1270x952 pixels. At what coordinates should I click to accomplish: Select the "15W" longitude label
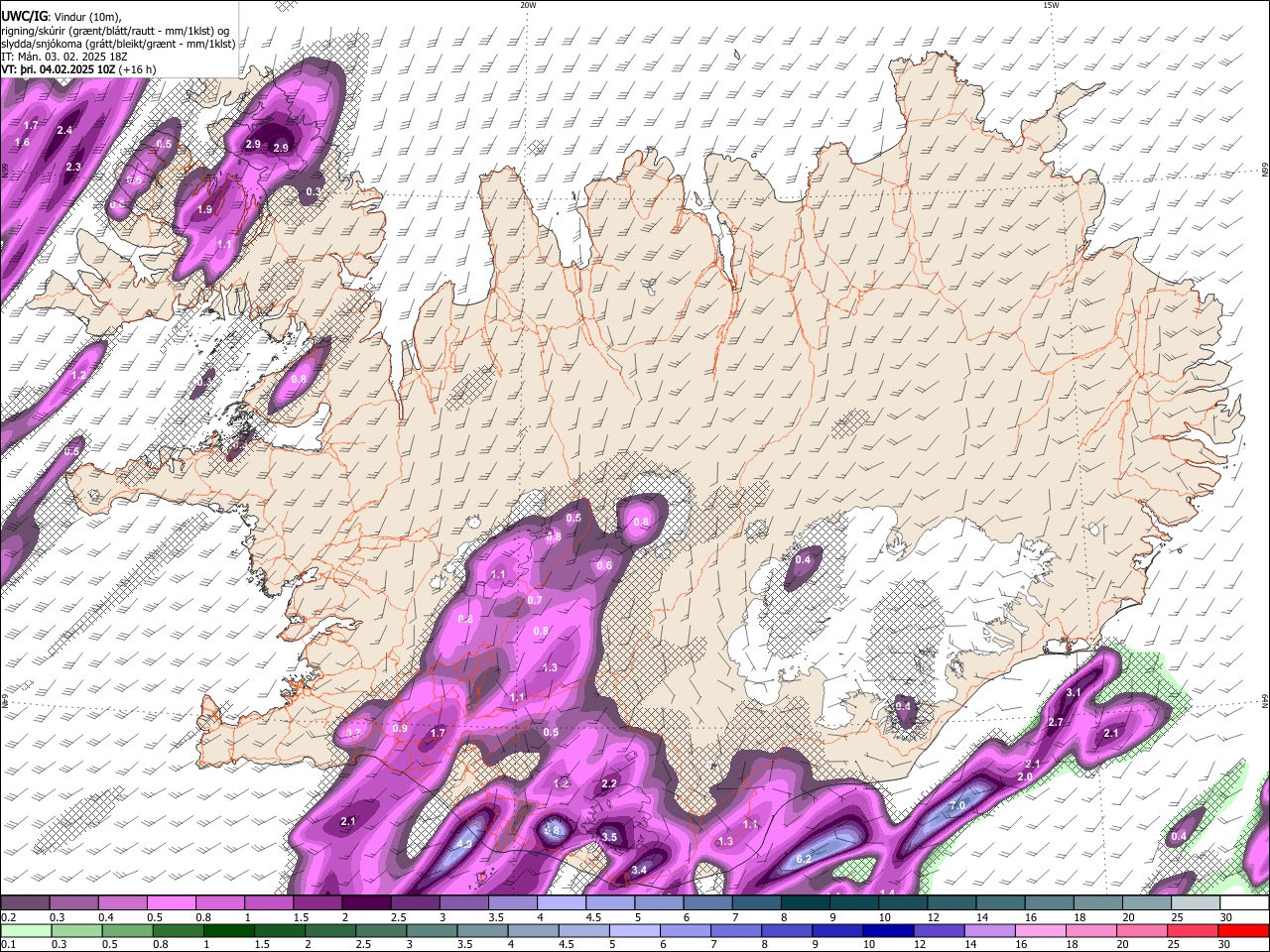[x=1051, y=5]
